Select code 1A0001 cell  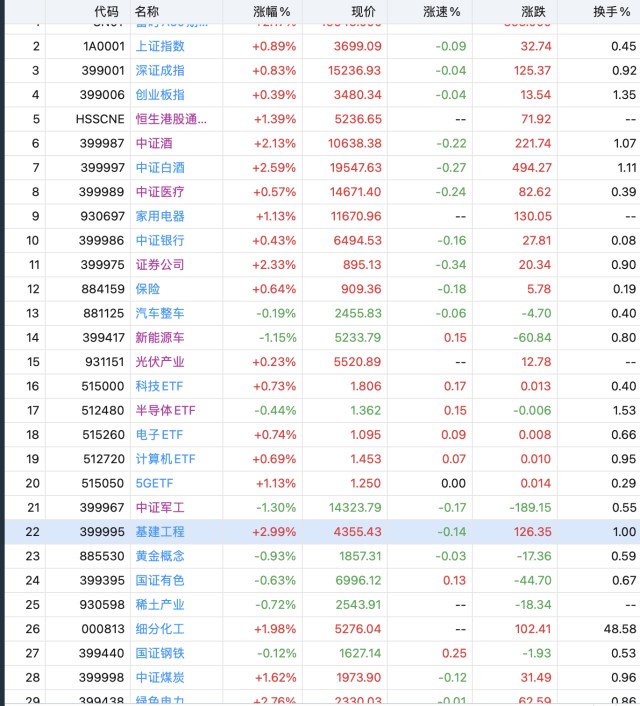[x=104, y=46]
